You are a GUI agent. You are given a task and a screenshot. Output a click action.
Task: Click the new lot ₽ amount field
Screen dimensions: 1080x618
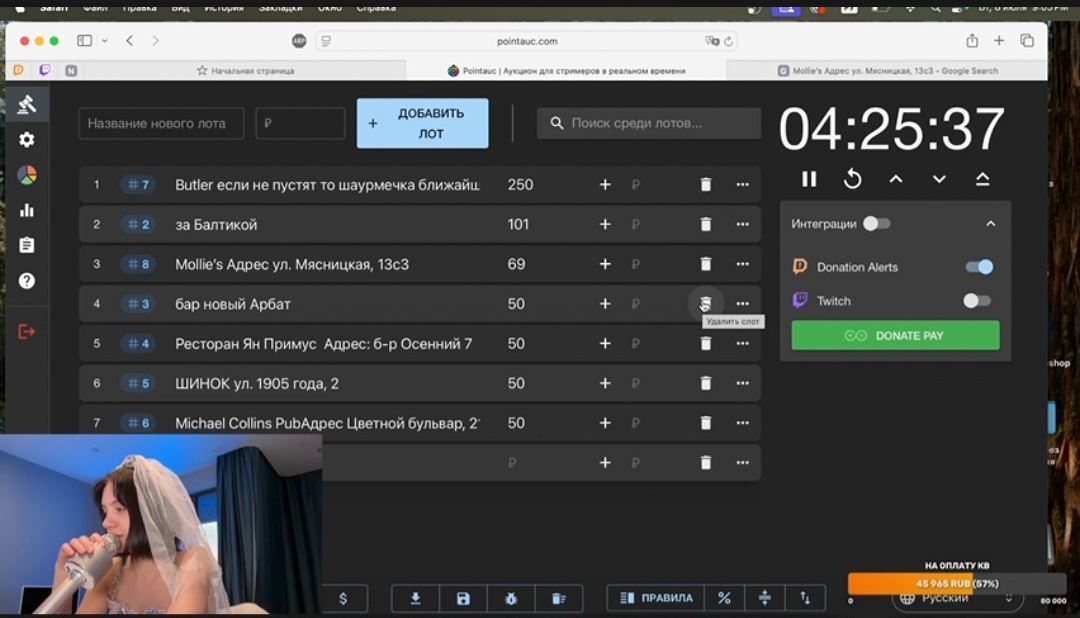click(300, 123)
